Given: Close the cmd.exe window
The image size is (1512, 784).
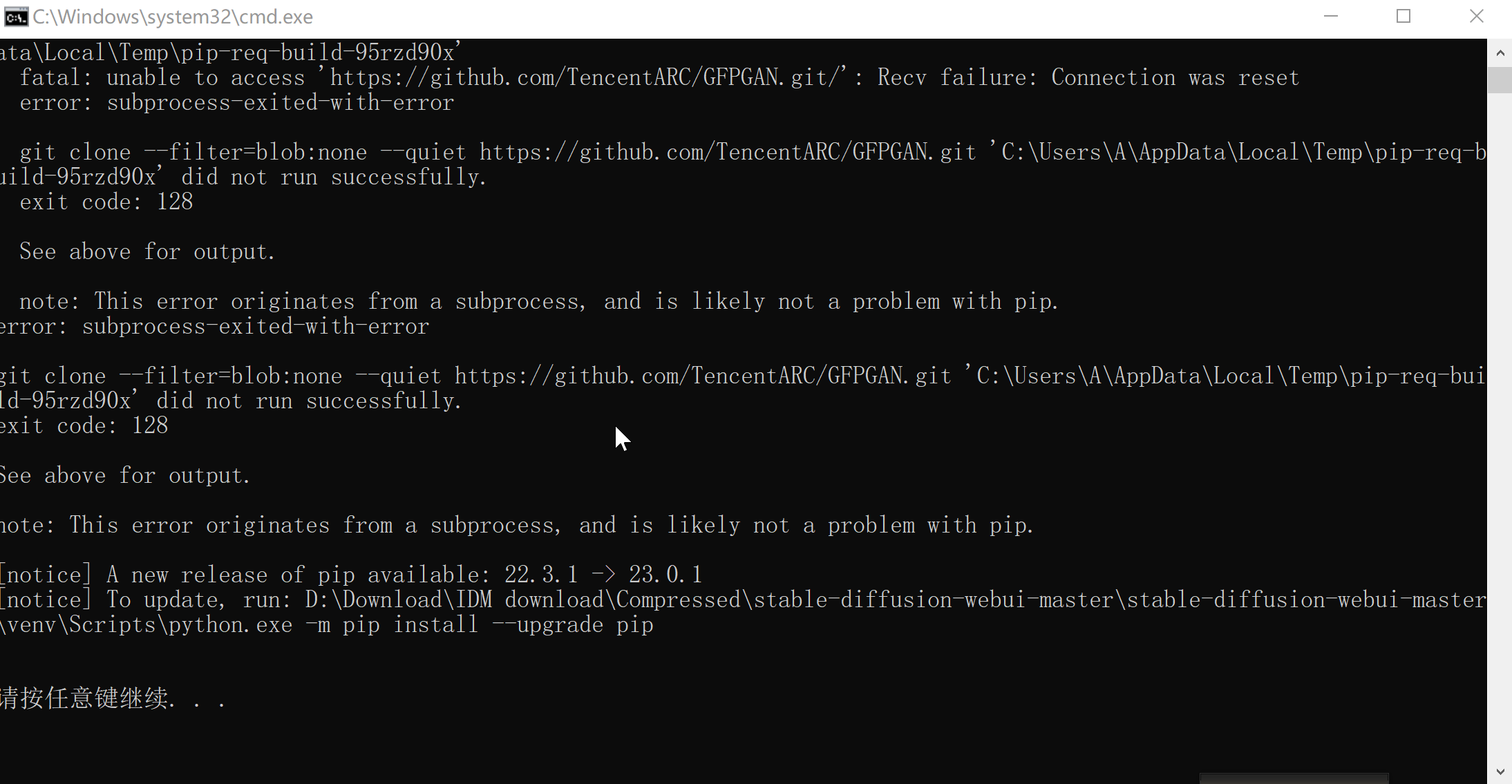Looking at the screenshot, I should click(1476, 16).
